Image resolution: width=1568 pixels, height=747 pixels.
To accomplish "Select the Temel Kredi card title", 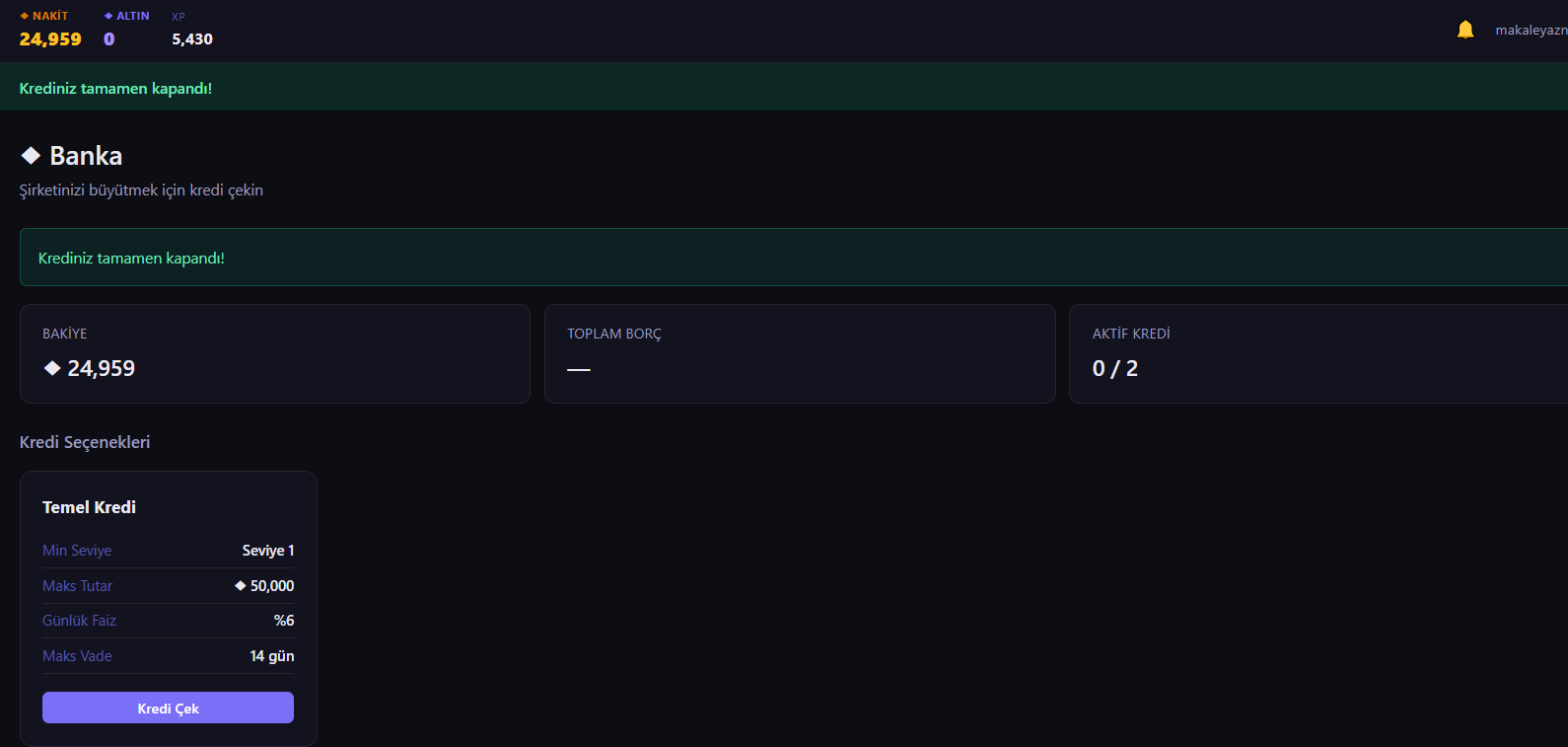I will coord(89,507).
